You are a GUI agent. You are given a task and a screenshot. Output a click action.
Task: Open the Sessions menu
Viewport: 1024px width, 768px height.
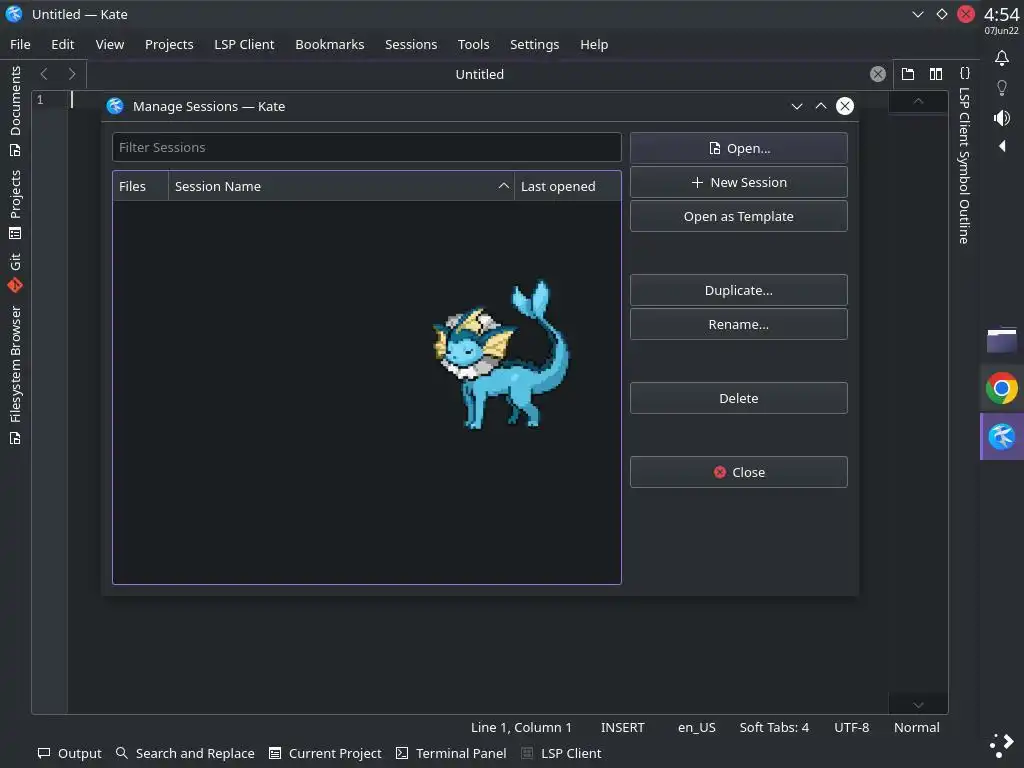tap(411, 44)
